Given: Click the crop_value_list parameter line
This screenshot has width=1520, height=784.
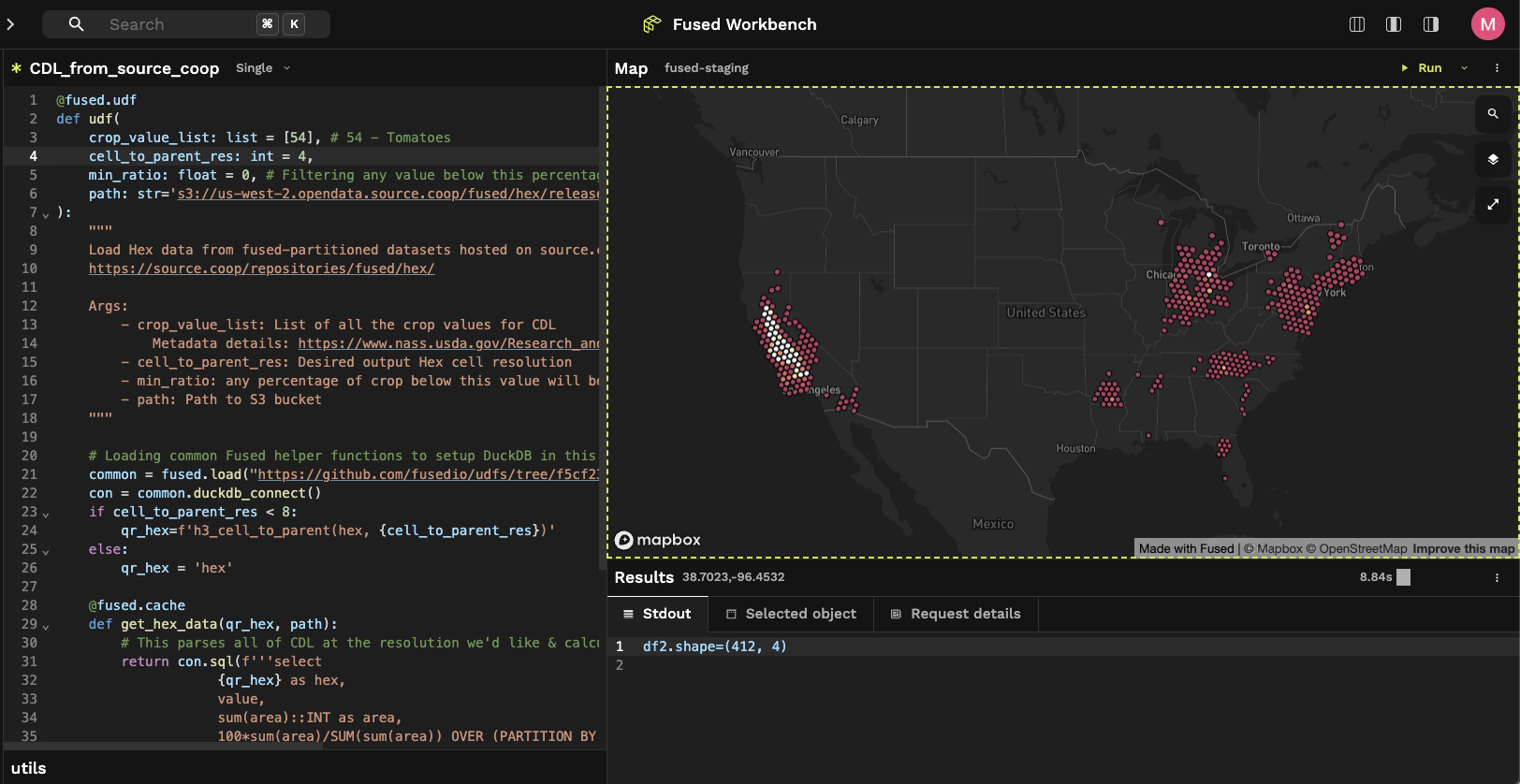Looking at the screenshot, I should coord(270,138).
